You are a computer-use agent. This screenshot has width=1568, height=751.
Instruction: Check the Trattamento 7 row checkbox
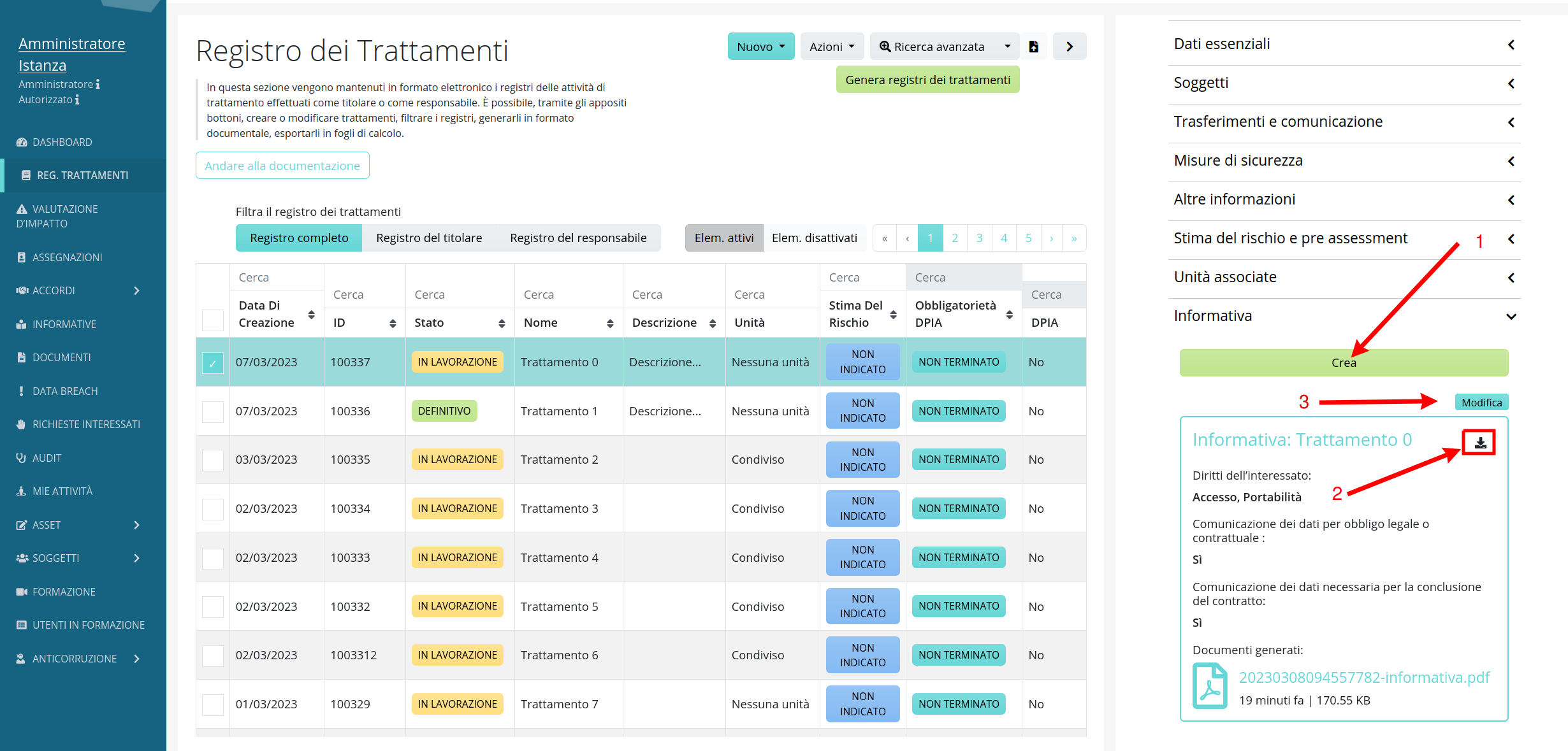click(x=213, y=705)
